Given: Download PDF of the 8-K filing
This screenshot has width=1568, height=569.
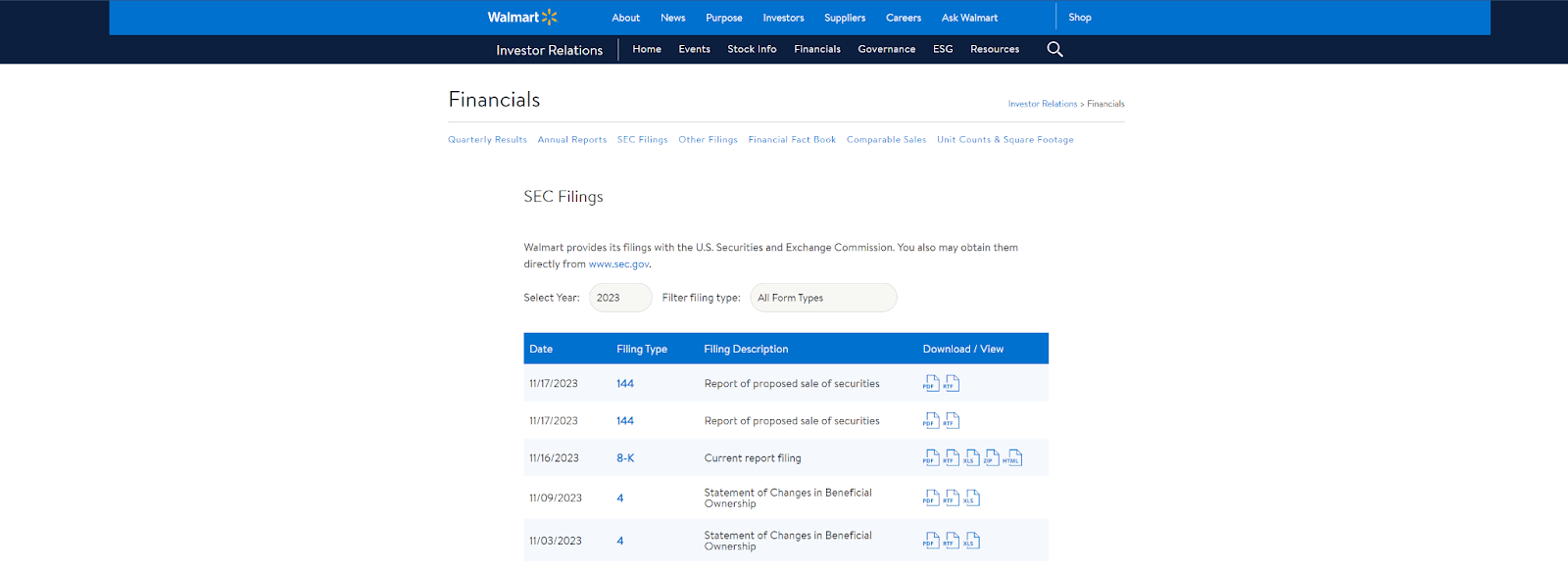Looking at the screenshot, I should [930, 458].
